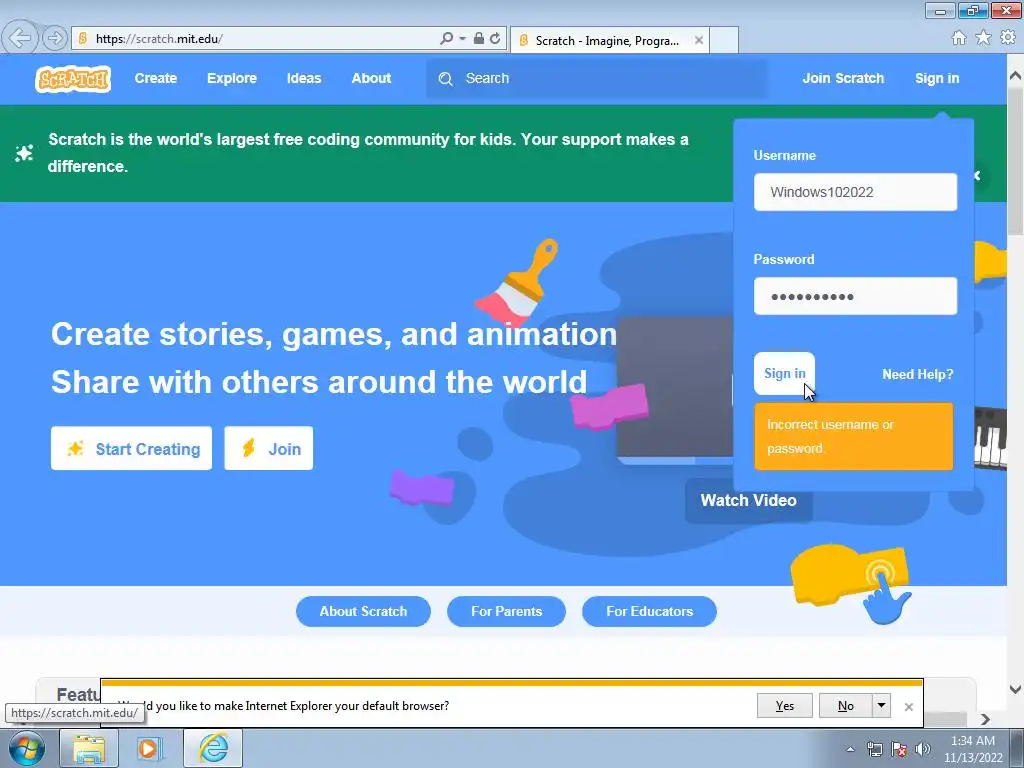Click the address bar URL
This screenshot has width=1024, height=768.
159,39
